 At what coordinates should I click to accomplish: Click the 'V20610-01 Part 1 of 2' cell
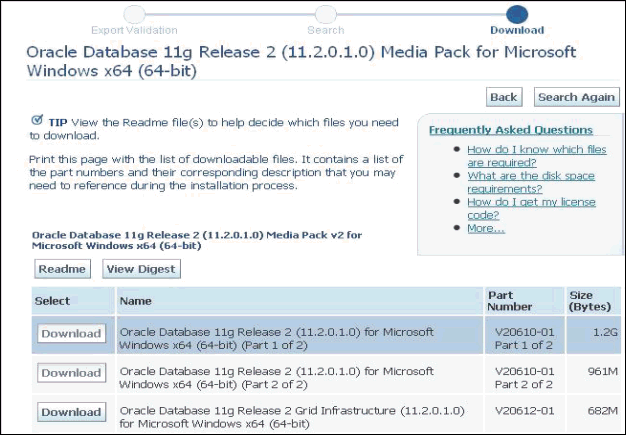coord(525,335)
